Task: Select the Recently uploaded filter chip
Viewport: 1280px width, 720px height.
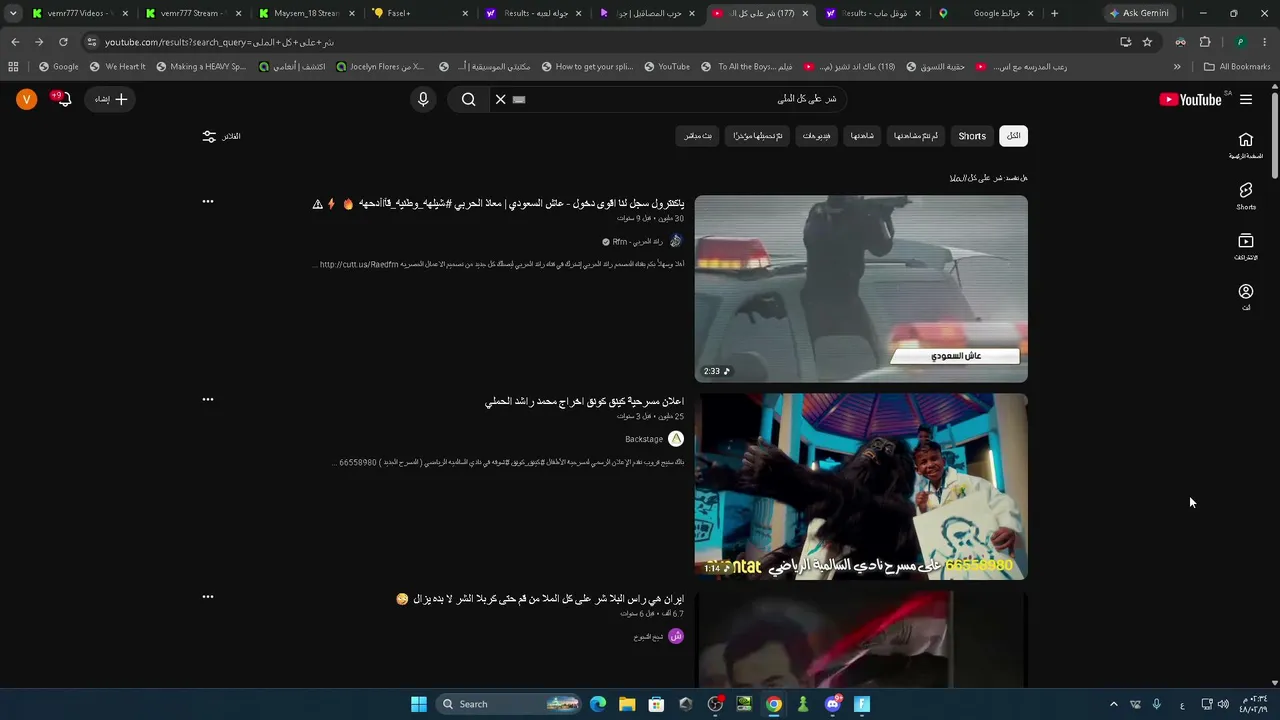Action: pos(758,136)
